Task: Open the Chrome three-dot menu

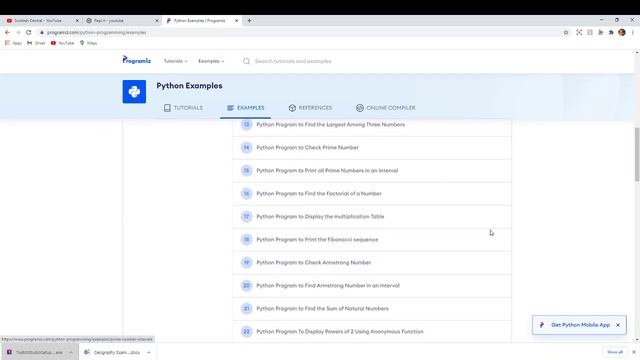Action: tap(633, 32)
